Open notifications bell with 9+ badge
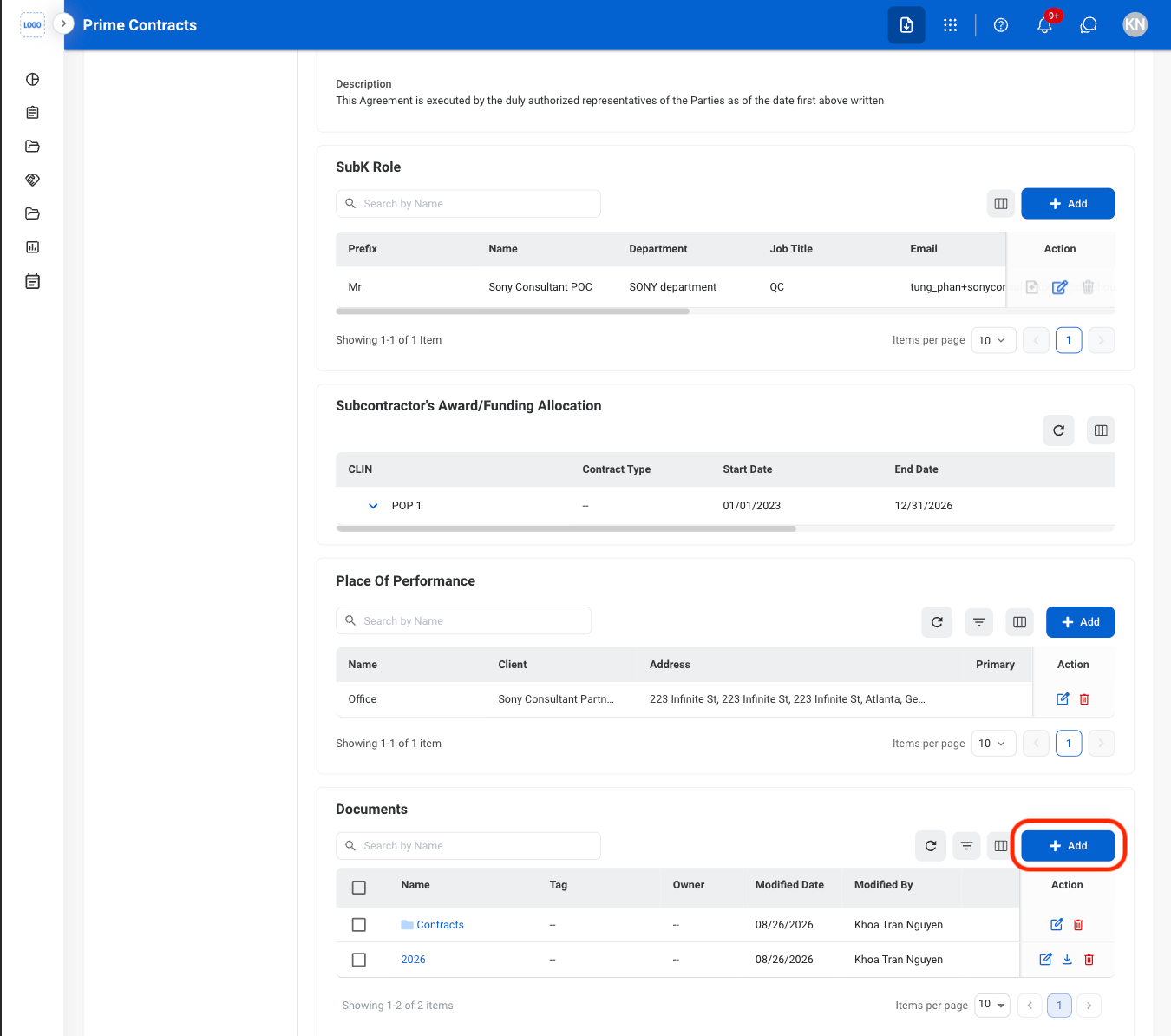1171x1036 pixels. pyautogui.click(x=1045, y=25)
